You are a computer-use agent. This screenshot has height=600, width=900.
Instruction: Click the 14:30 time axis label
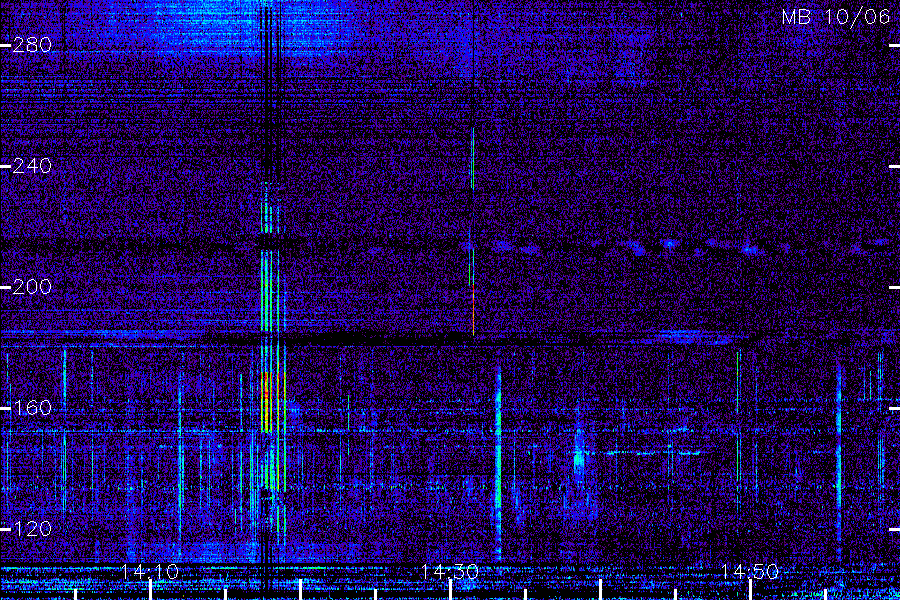[449, 571]
